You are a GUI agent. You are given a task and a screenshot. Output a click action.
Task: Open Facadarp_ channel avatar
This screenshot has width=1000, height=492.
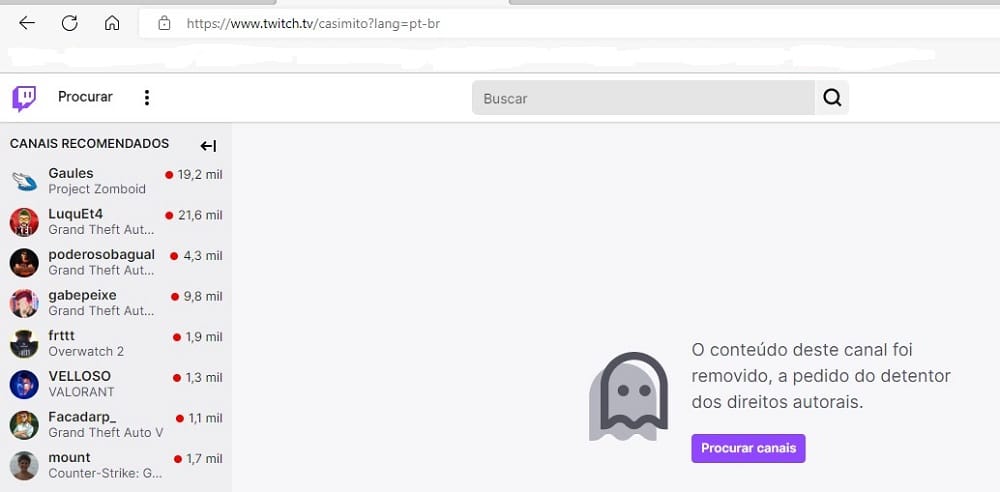pos(24,425)
